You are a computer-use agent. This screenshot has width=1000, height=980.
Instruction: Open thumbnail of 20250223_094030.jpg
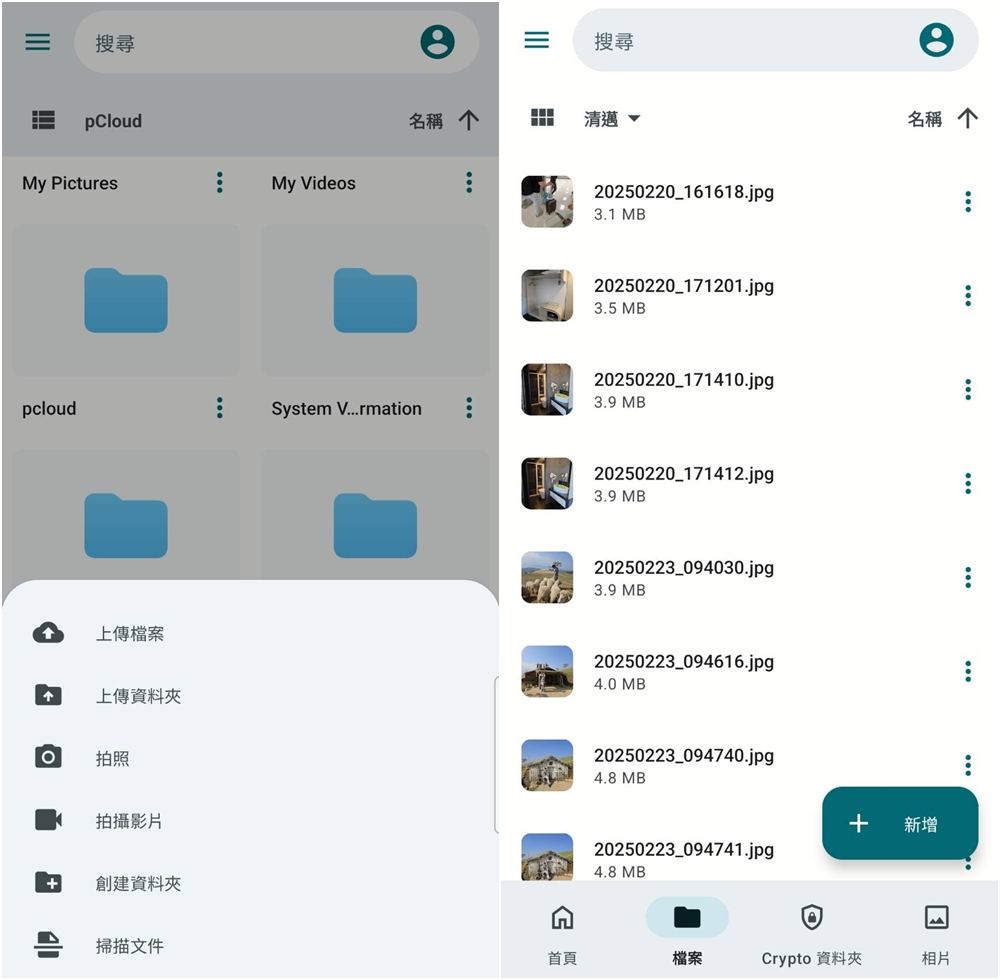547,577
